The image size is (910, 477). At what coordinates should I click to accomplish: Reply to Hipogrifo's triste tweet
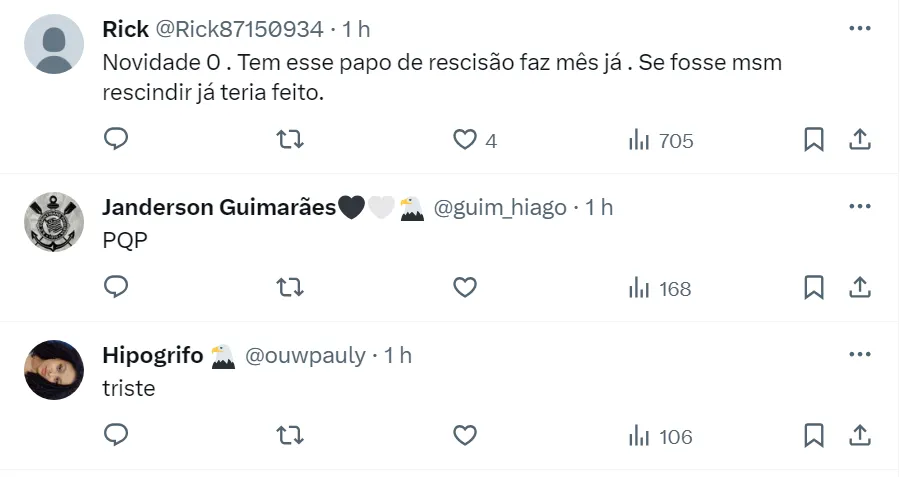click(116, 436)
